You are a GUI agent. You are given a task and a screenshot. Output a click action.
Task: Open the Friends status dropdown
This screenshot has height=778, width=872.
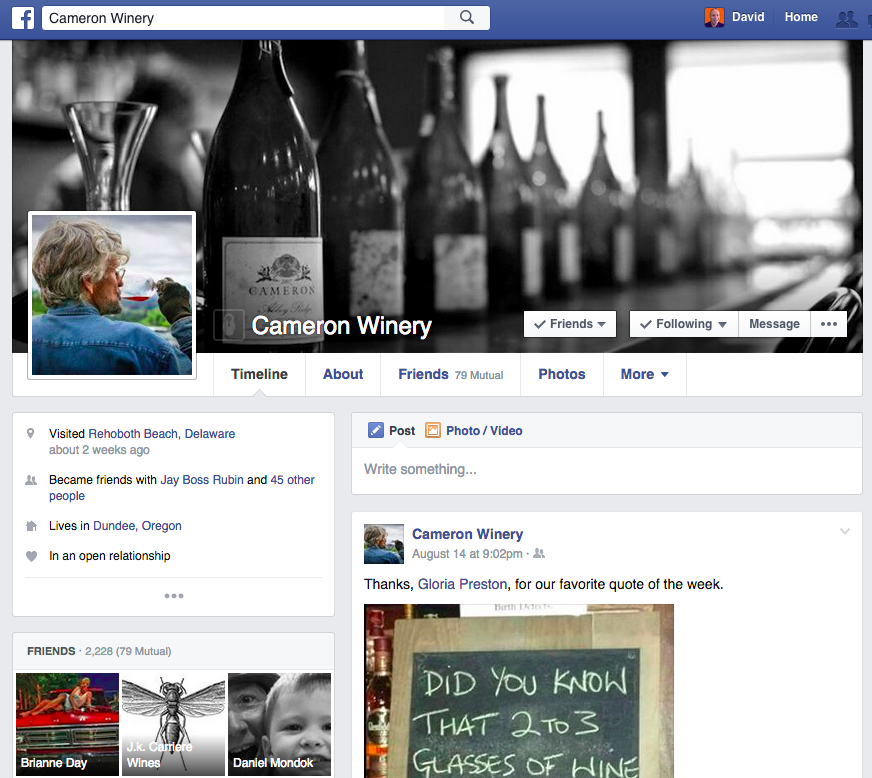click(570, 324)
